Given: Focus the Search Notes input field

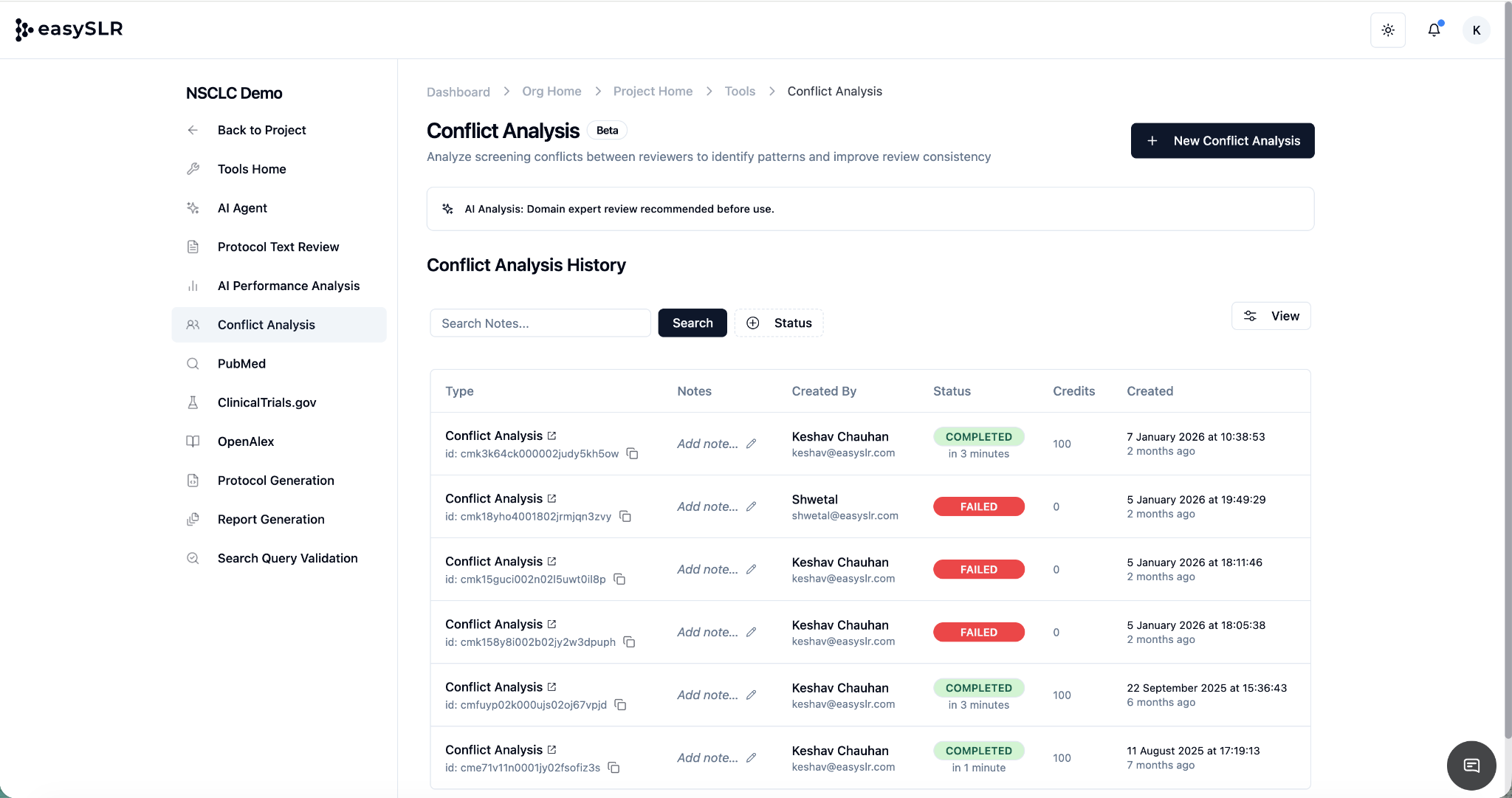Looking at the screenshot, I should 540,323.
